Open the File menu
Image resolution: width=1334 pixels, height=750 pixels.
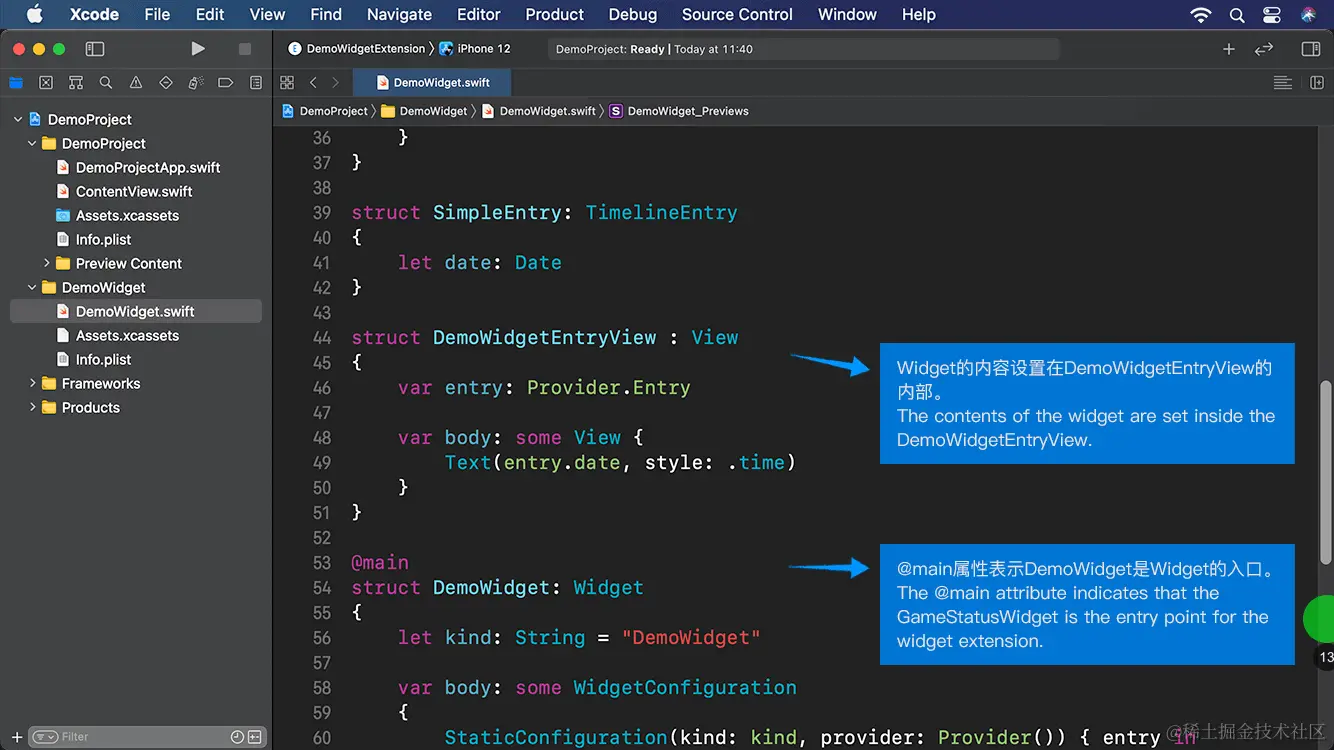(x=157, y=14)
